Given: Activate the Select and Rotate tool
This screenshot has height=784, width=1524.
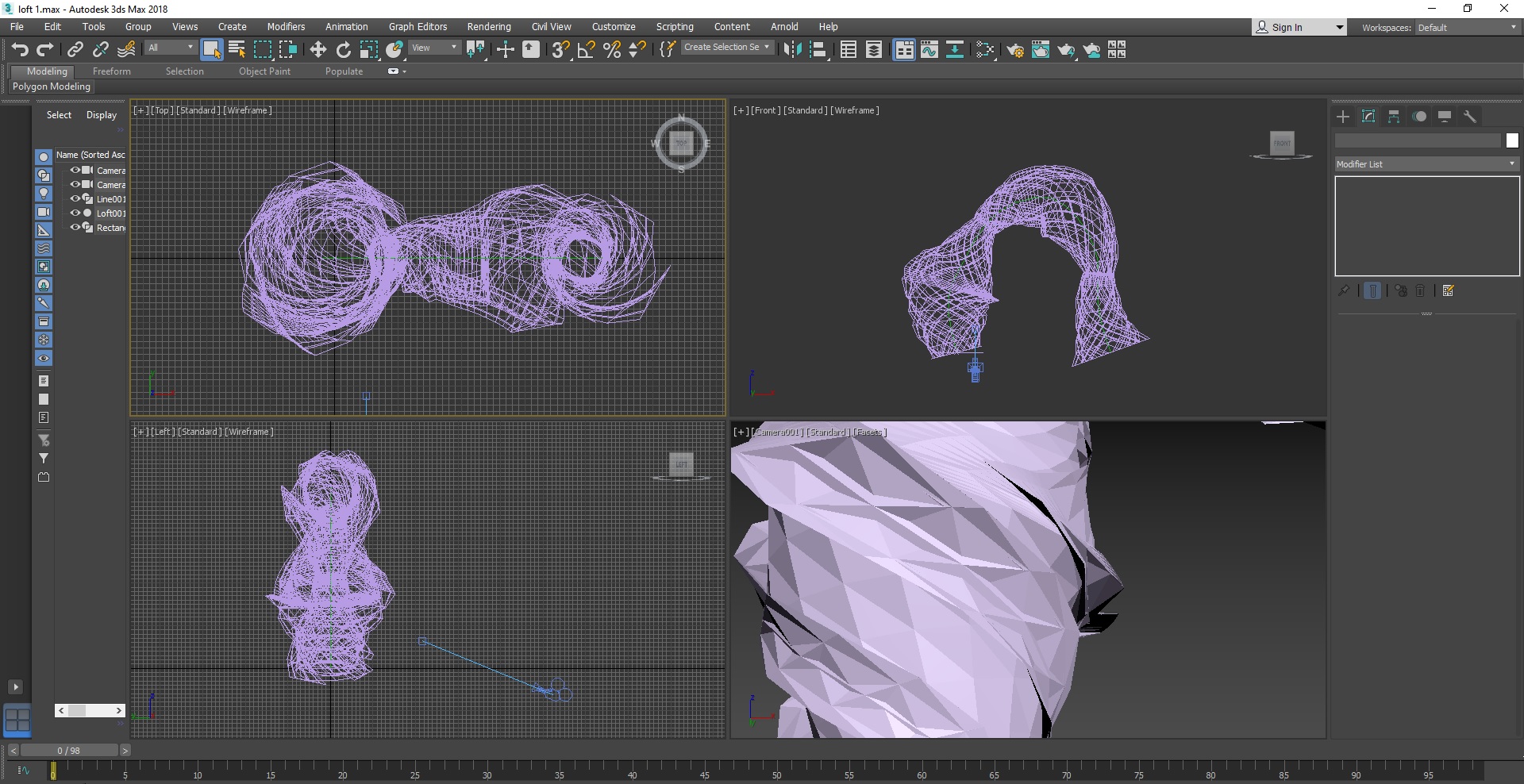Looking at the screenshot, I should pos(344,50).
